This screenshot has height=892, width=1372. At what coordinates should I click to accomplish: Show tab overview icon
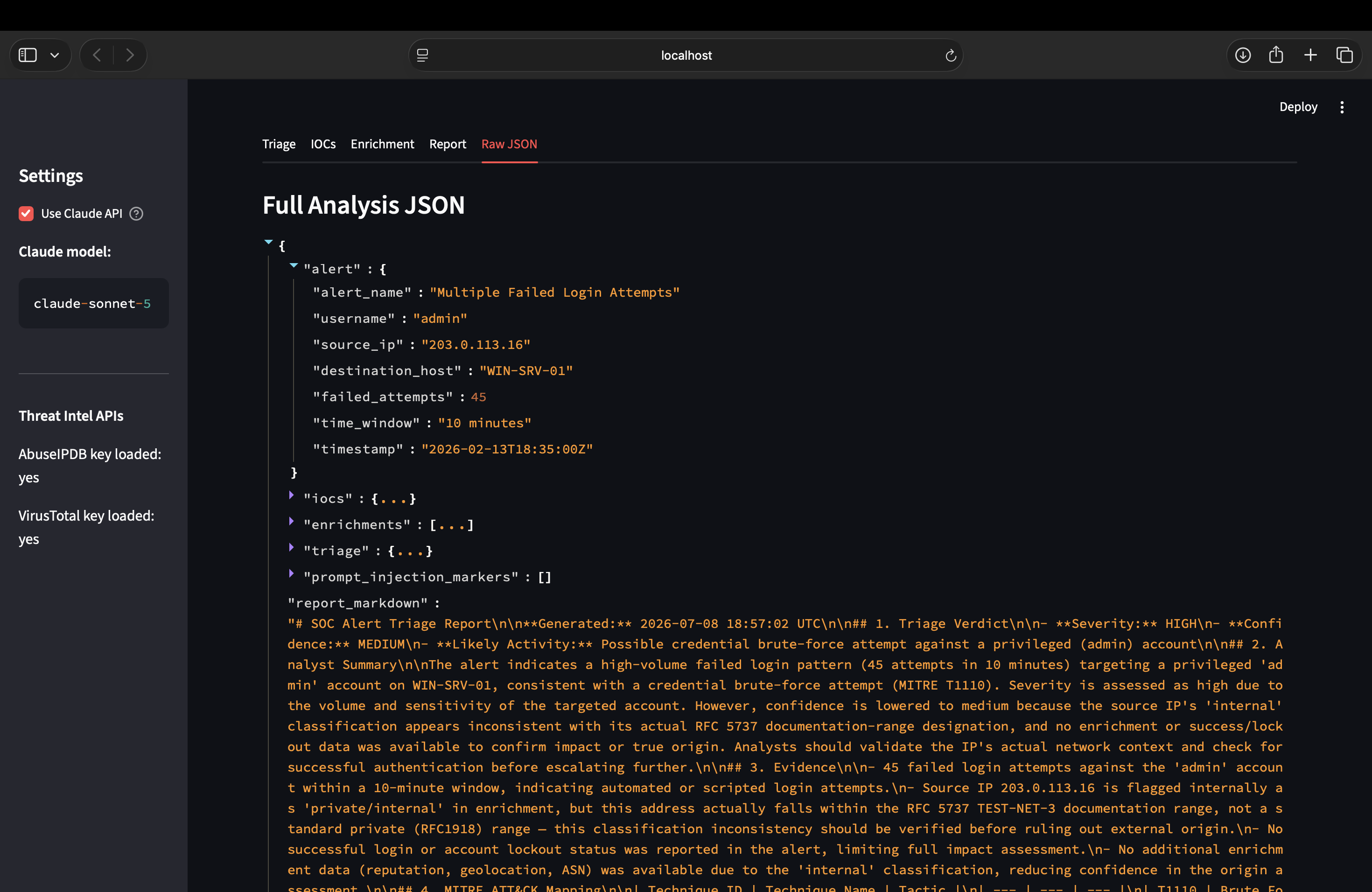[1344, 56]
